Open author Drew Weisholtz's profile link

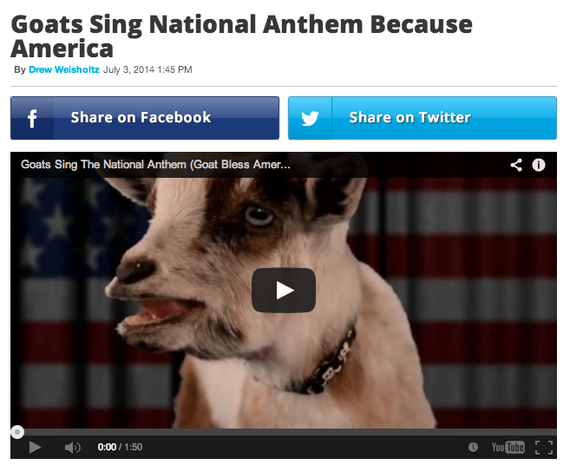point(64,70)
